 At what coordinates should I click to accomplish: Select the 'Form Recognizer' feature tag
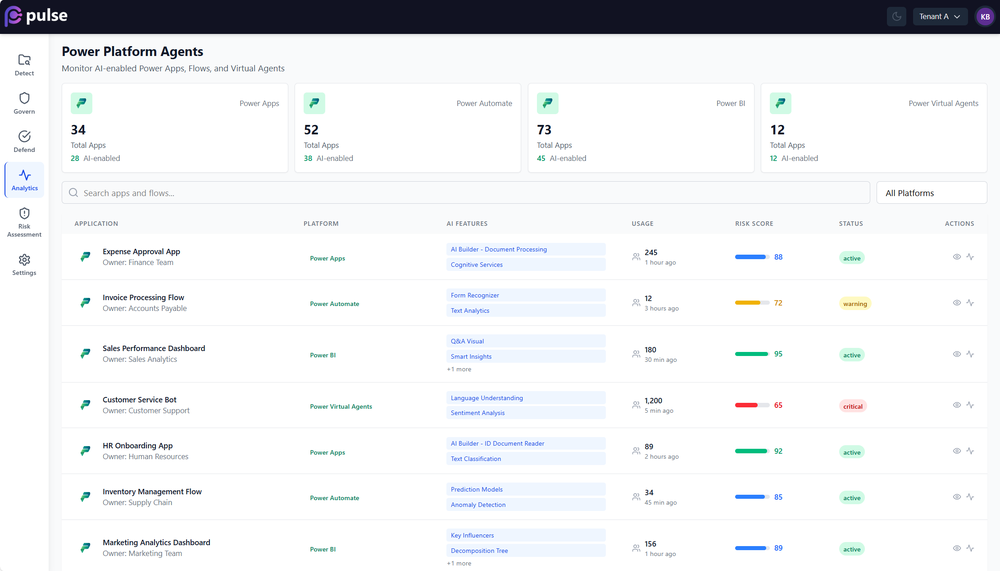[x=526, y=295]
